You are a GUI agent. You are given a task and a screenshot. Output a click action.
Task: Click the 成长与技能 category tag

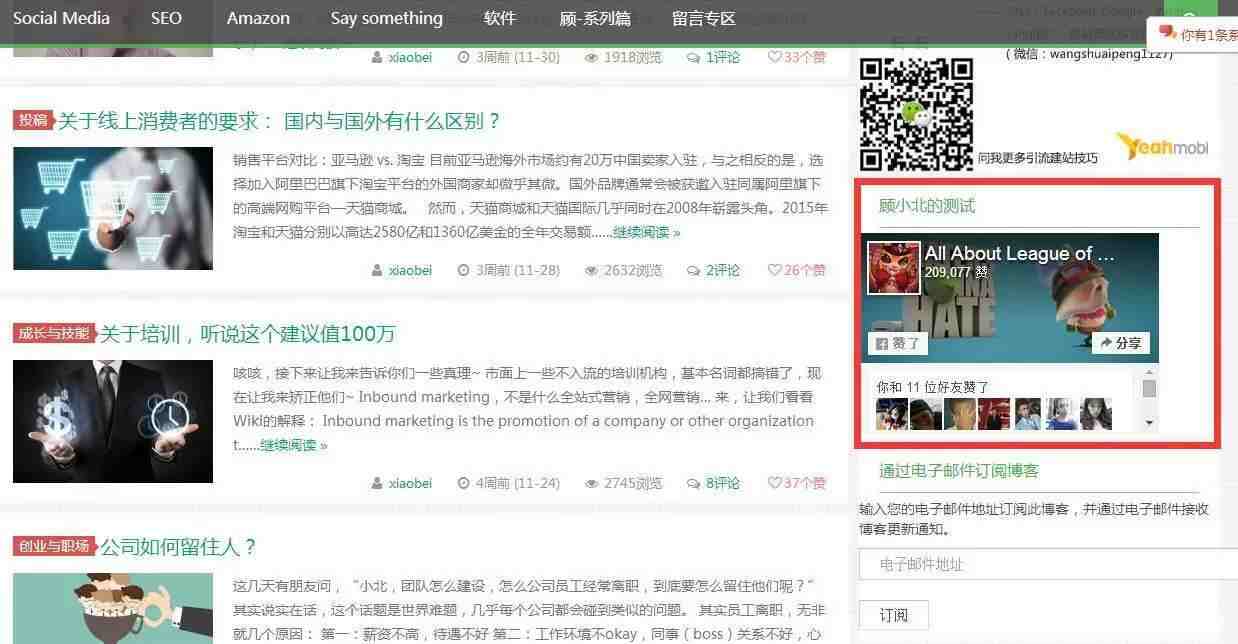coord(54,333)
